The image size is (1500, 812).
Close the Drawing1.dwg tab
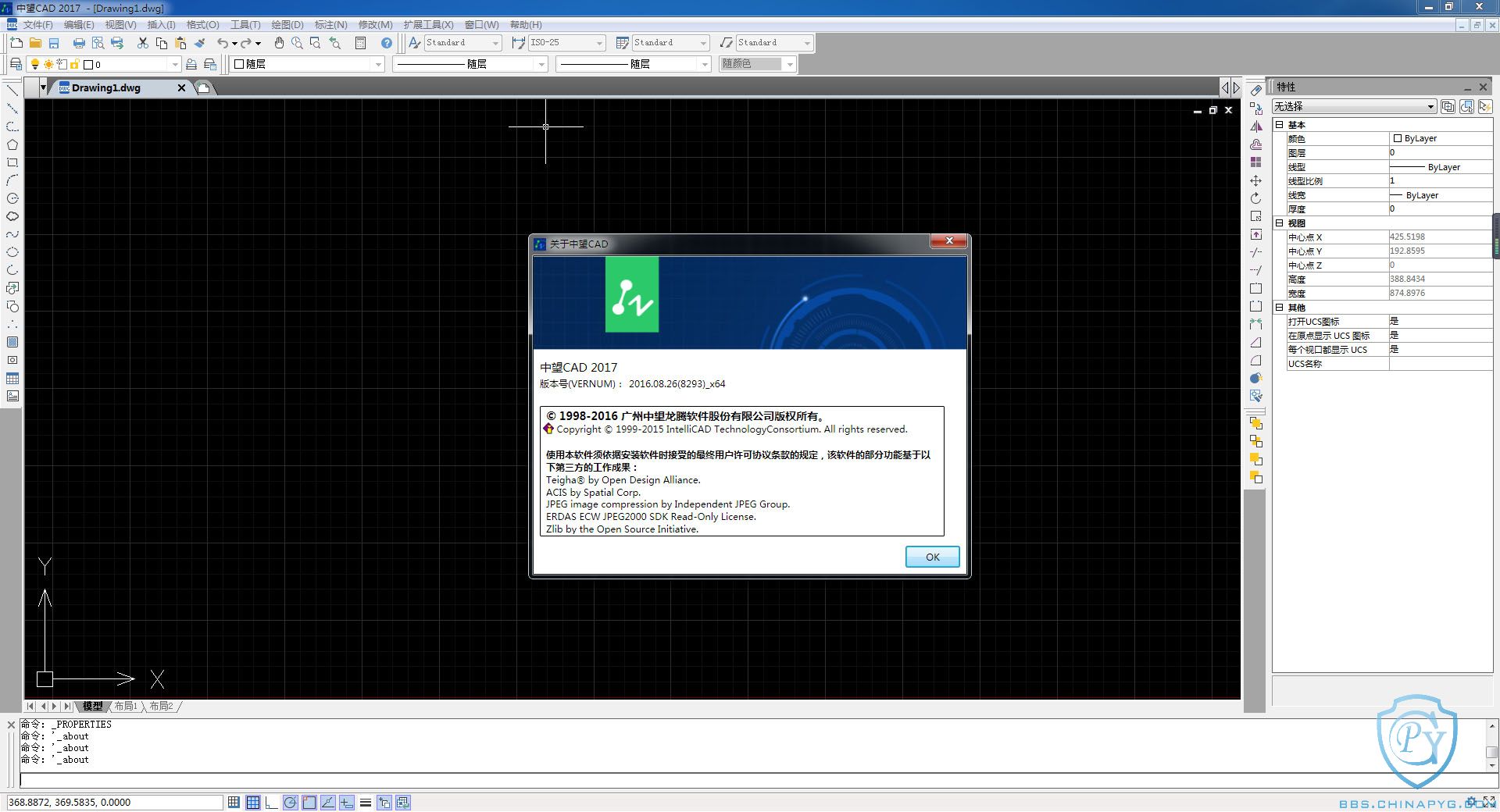[x=181, y=87]
